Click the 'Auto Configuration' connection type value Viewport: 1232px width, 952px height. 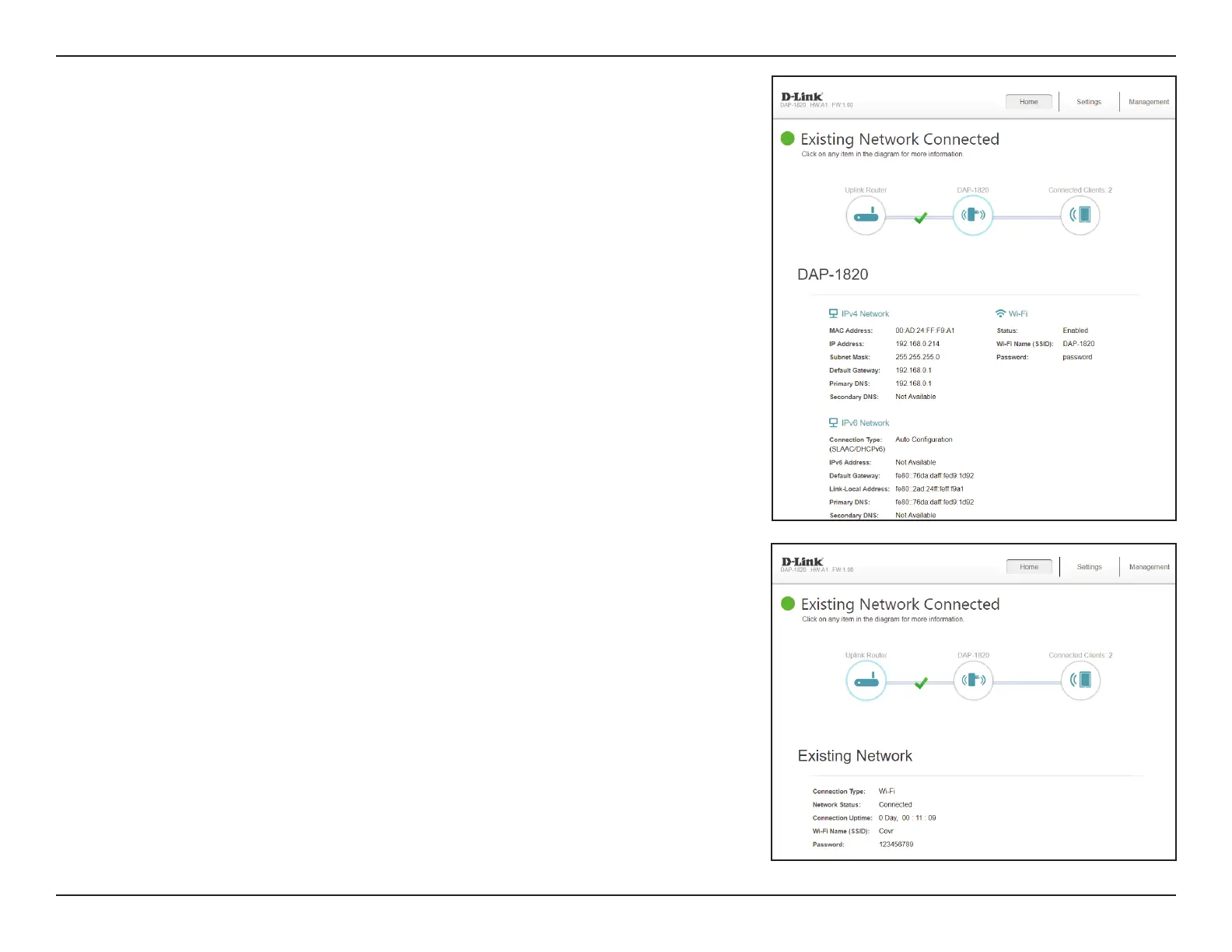[924, 439]
